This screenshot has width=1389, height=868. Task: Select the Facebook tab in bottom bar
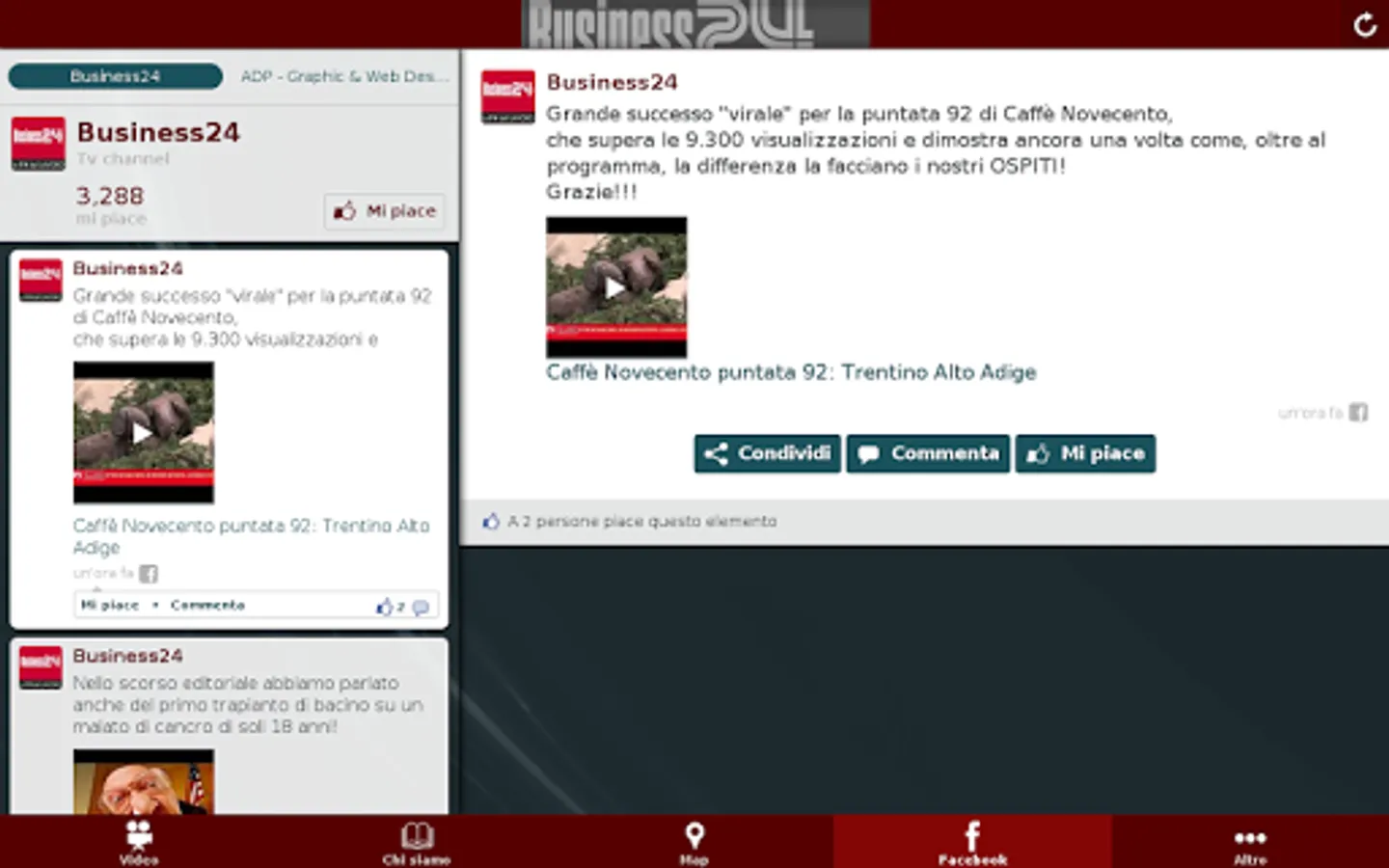point(972,842)
